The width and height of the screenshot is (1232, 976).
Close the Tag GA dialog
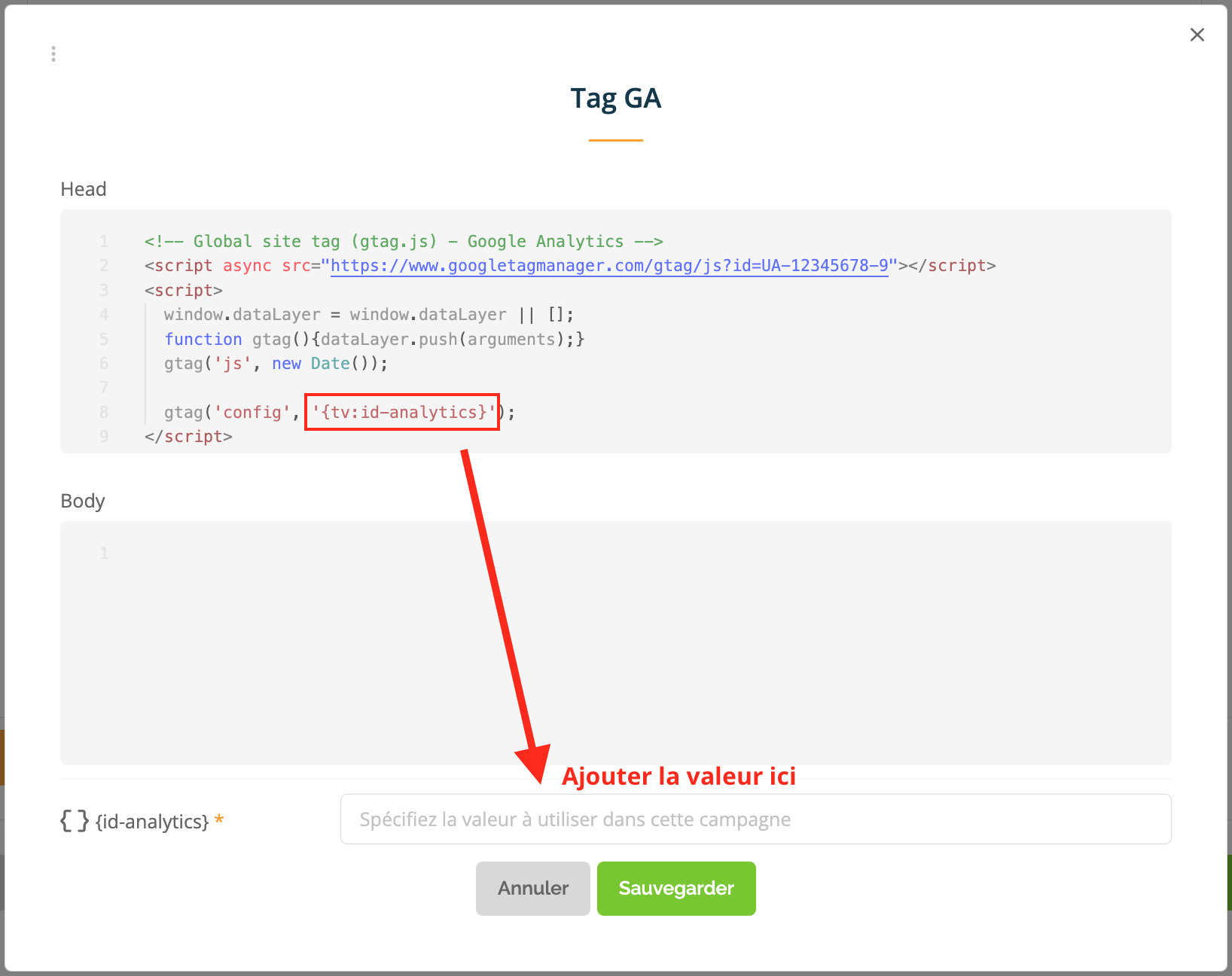(x=1197, y=35)
